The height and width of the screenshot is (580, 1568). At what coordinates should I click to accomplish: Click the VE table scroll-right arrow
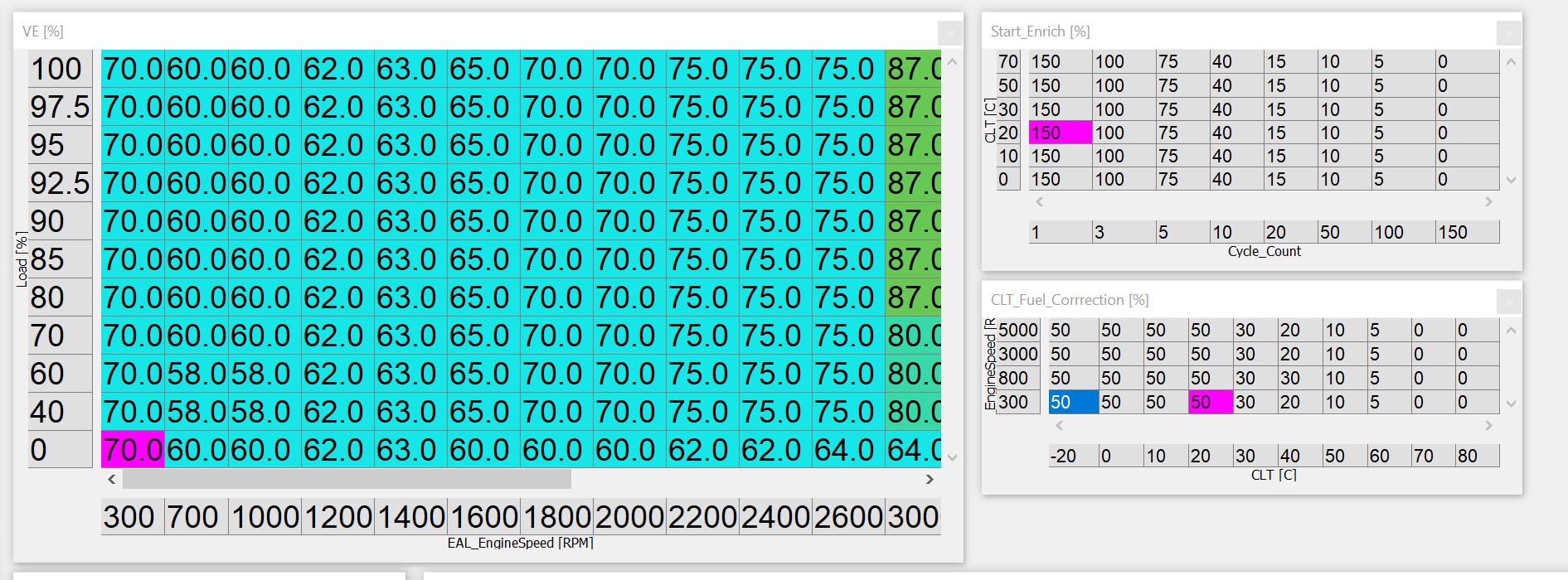pyautogui.click(x=930, y=479)
